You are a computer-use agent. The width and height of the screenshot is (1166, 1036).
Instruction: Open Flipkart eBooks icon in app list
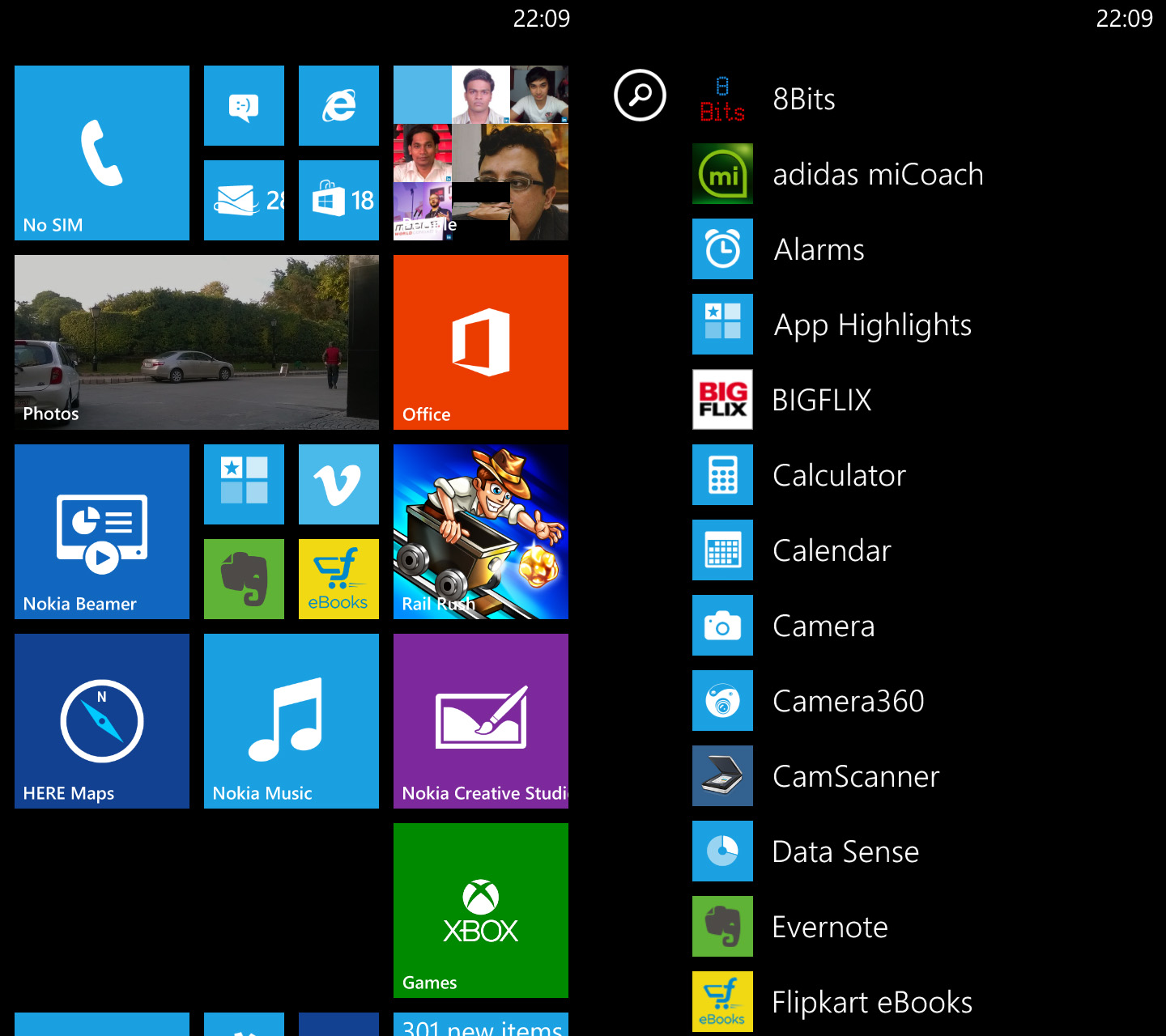(722, 1002)
